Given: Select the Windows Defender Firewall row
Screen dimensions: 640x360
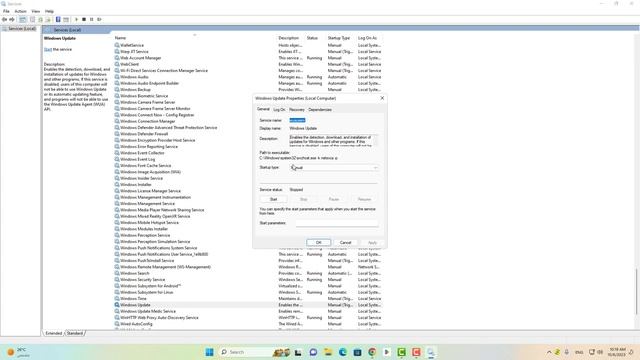Looking at the screenshot, I should point(183,134).
